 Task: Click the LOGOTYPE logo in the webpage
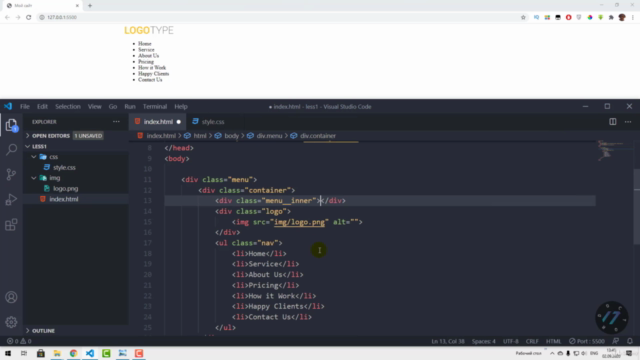[149, 30]
